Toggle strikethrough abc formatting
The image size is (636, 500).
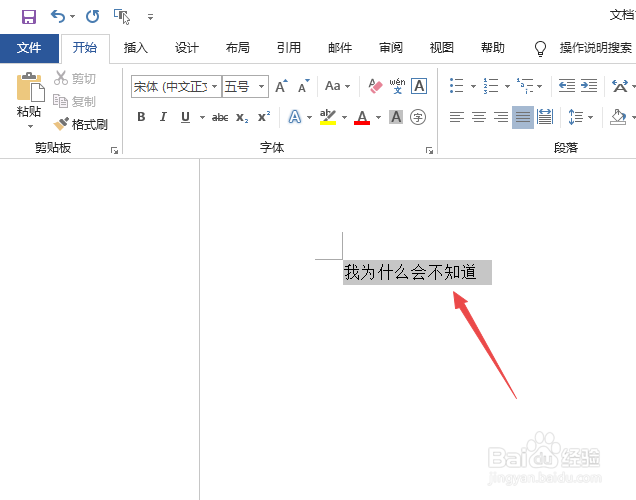pos(220,118)
